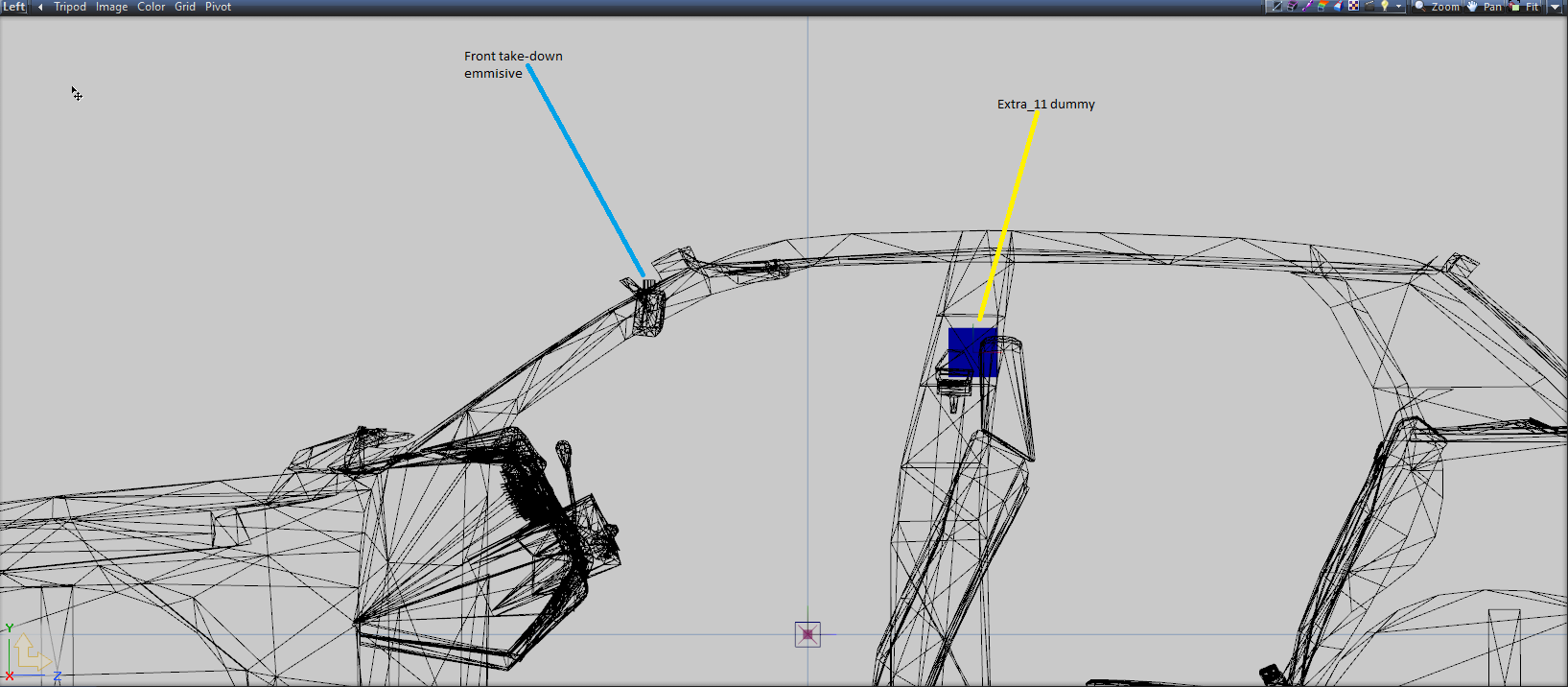1568x687 pixels.
Task: Open the Grid menu
Action: click(185, 7)
